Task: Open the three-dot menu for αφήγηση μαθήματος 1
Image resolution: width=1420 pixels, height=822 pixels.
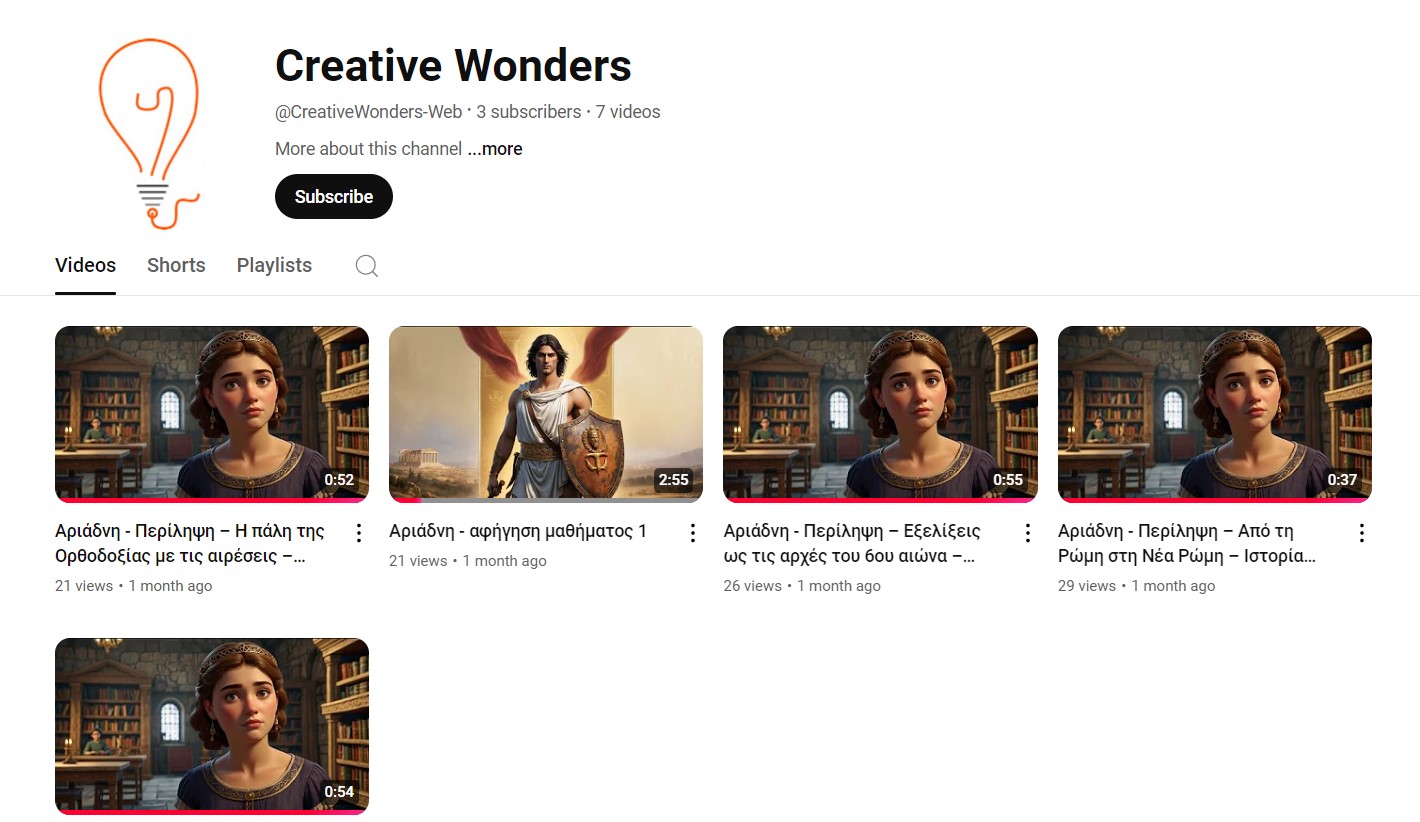Action: (x=693, y=533)
